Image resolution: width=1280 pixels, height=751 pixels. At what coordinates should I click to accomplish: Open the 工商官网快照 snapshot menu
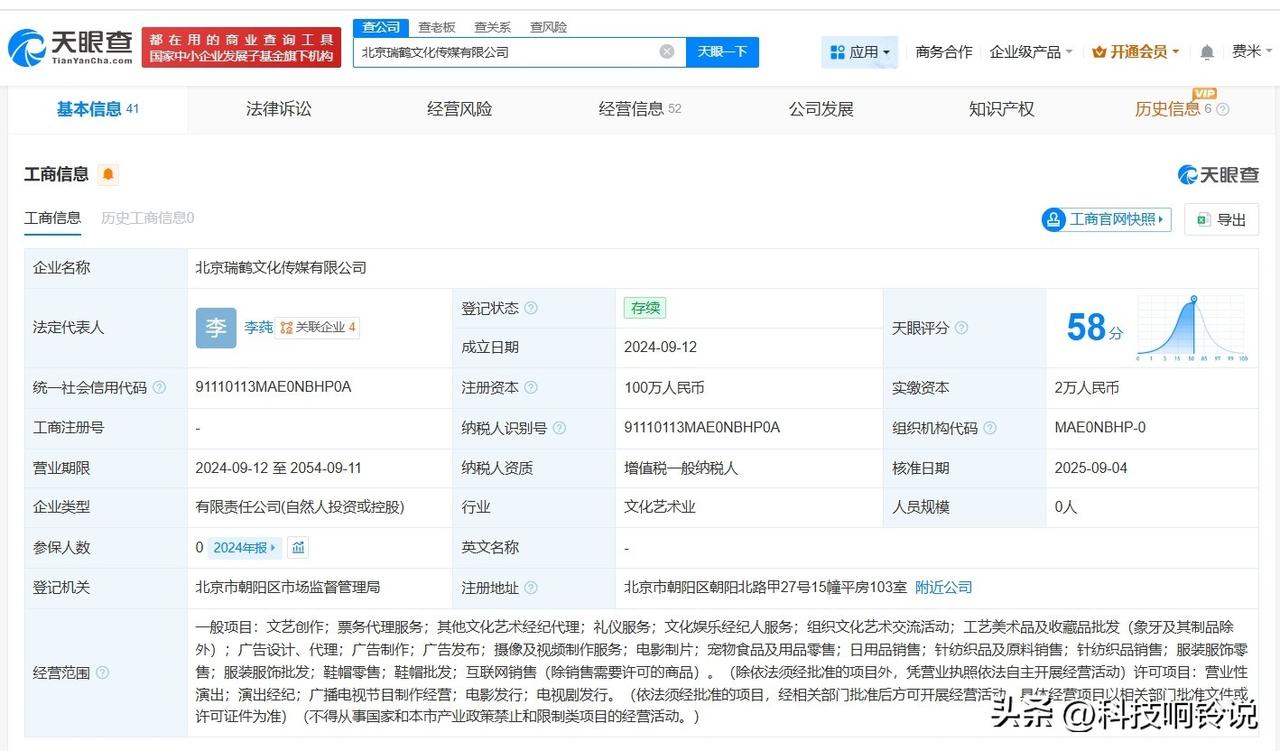point(1106,220)
